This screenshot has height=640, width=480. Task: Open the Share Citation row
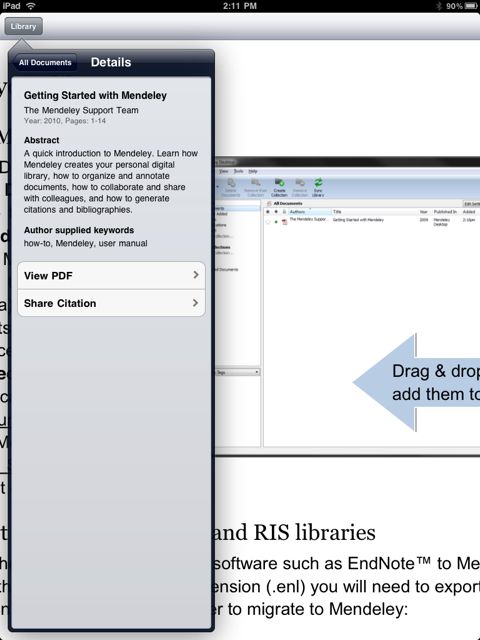click(111, 303)
